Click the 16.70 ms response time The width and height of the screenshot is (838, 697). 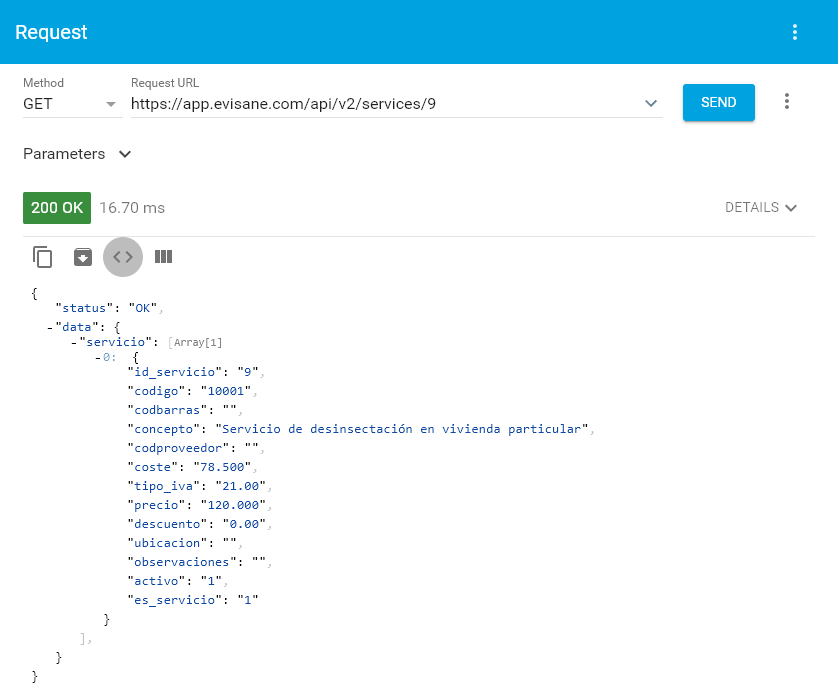132,208
